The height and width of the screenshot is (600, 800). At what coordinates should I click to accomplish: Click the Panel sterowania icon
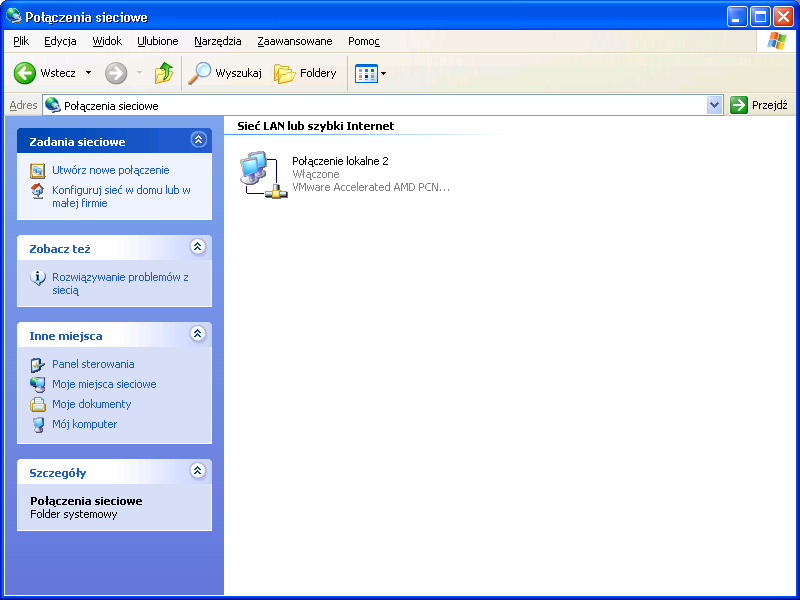[38, 364]
